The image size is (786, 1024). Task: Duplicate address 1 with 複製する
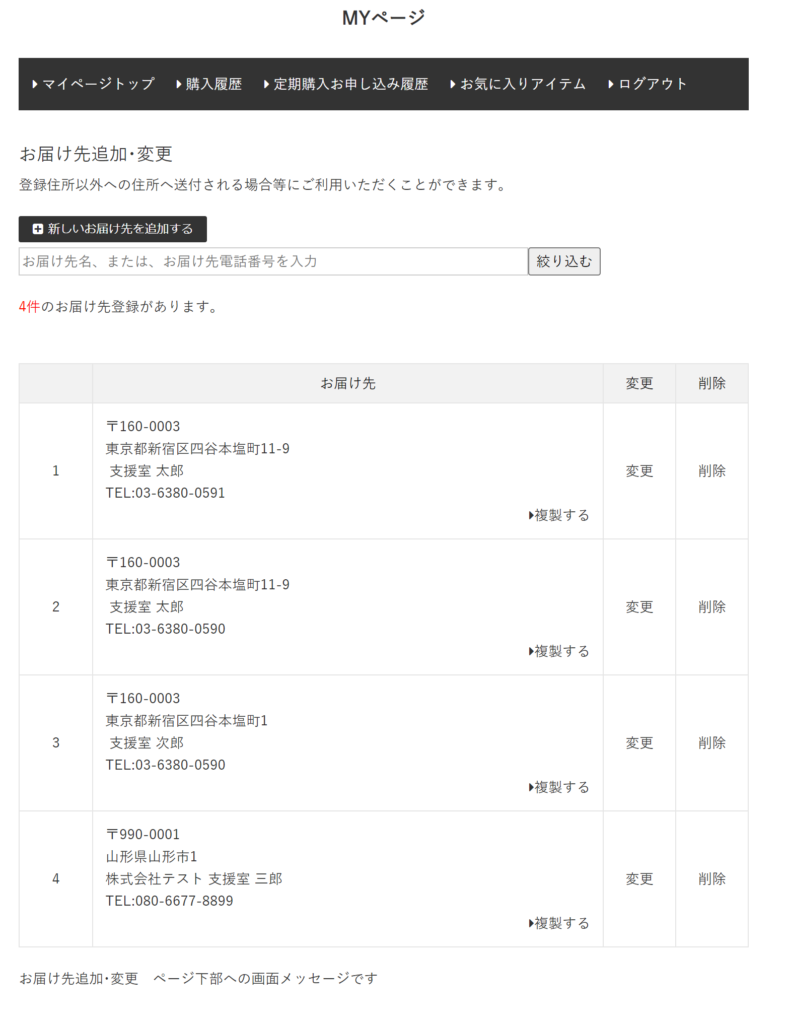(x=560, y=515)
